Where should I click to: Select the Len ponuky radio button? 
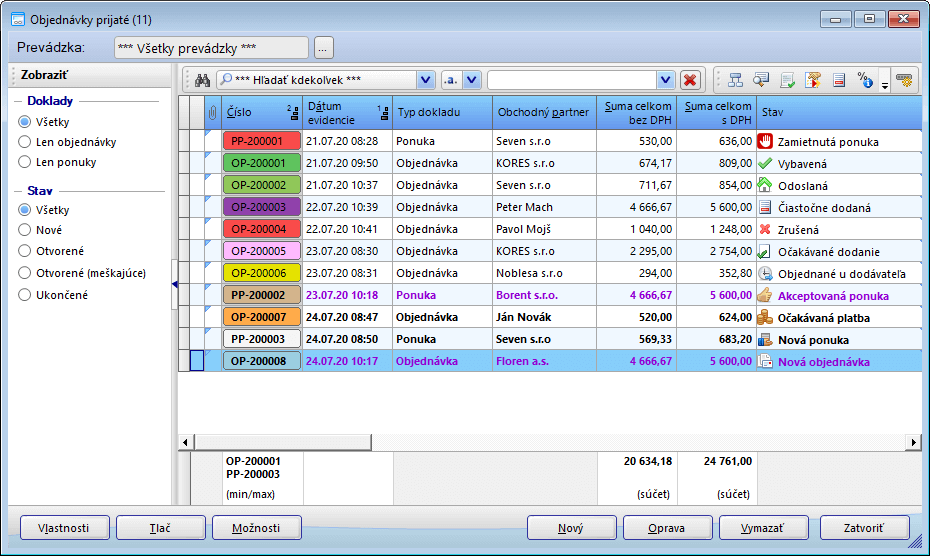[x=25, y=161]
